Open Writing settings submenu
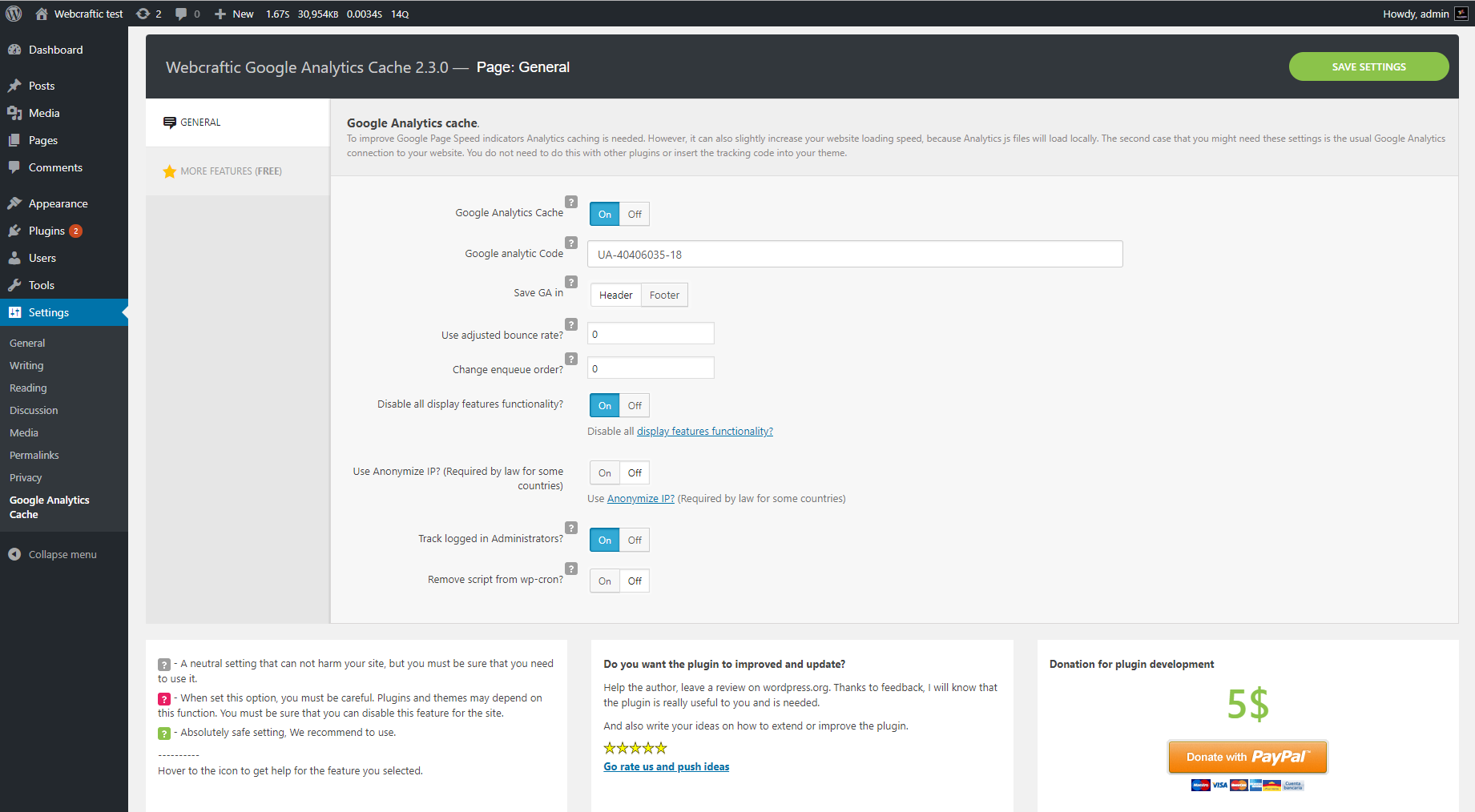Screen dimensions: 1475x812 [x=26, y=365]
